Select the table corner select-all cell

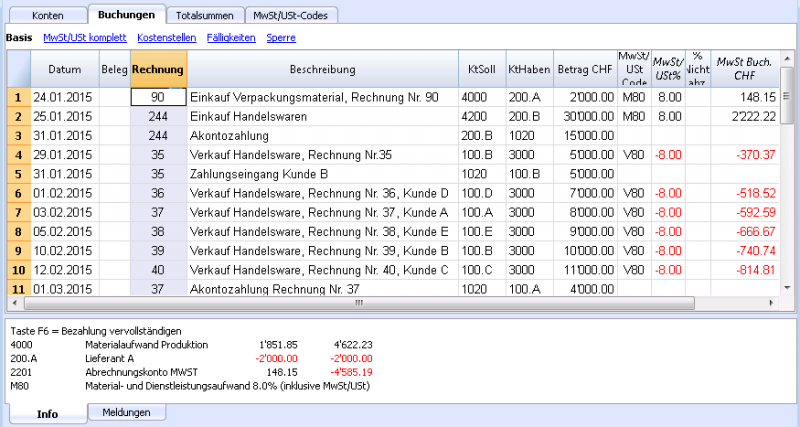coord(18,69)
